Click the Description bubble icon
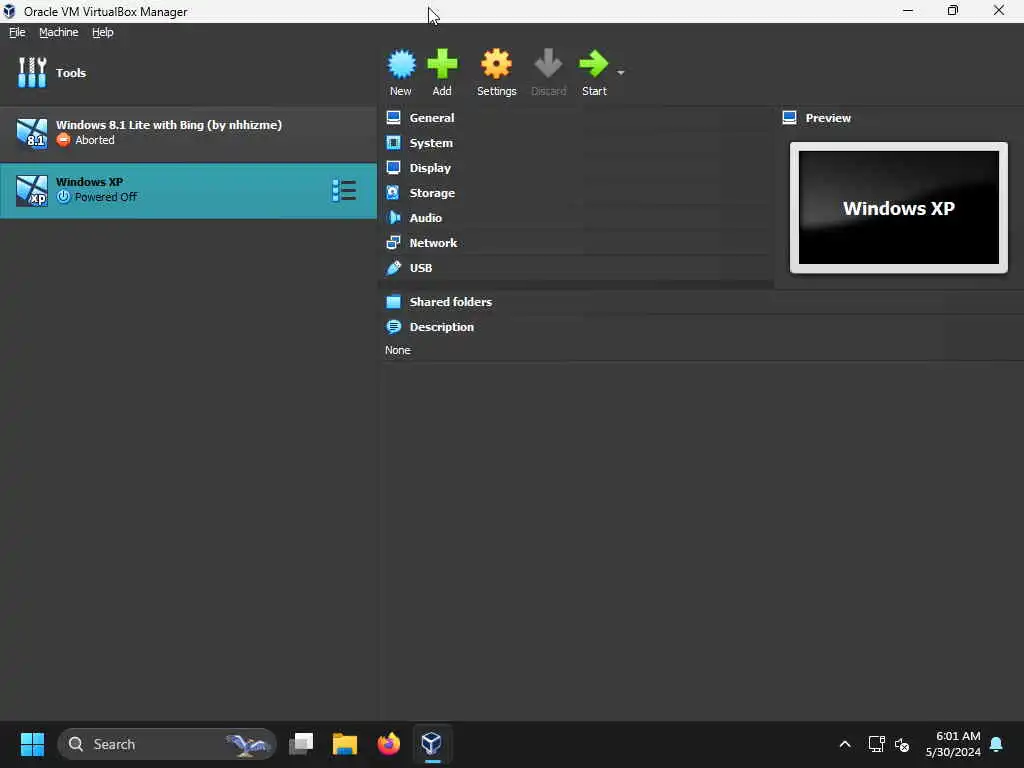This screenshot has height=768, width=1024. coord(393,327)
